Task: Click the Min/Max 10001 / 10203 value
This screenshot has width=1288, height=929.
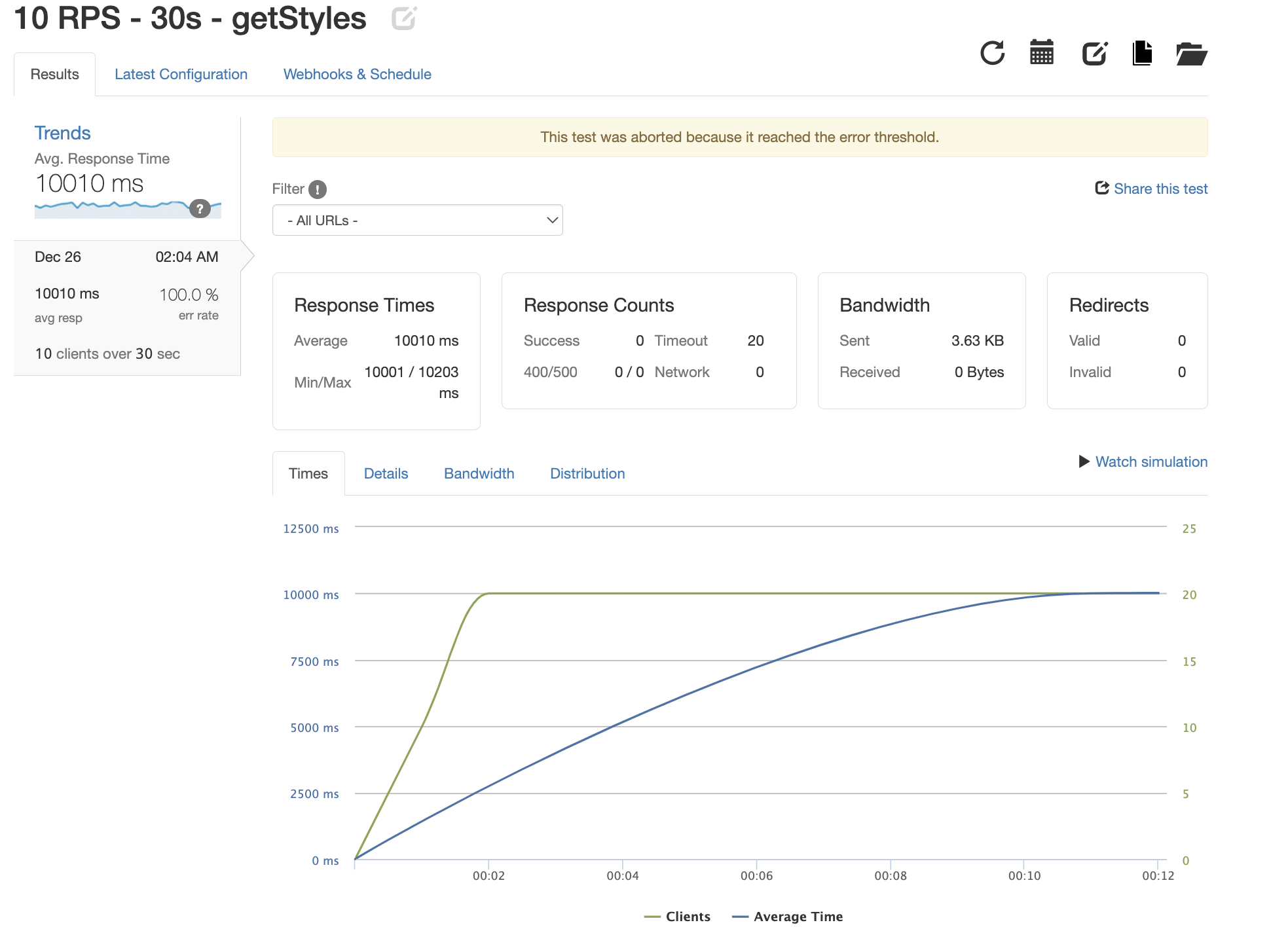Action: tap(411, 382)
